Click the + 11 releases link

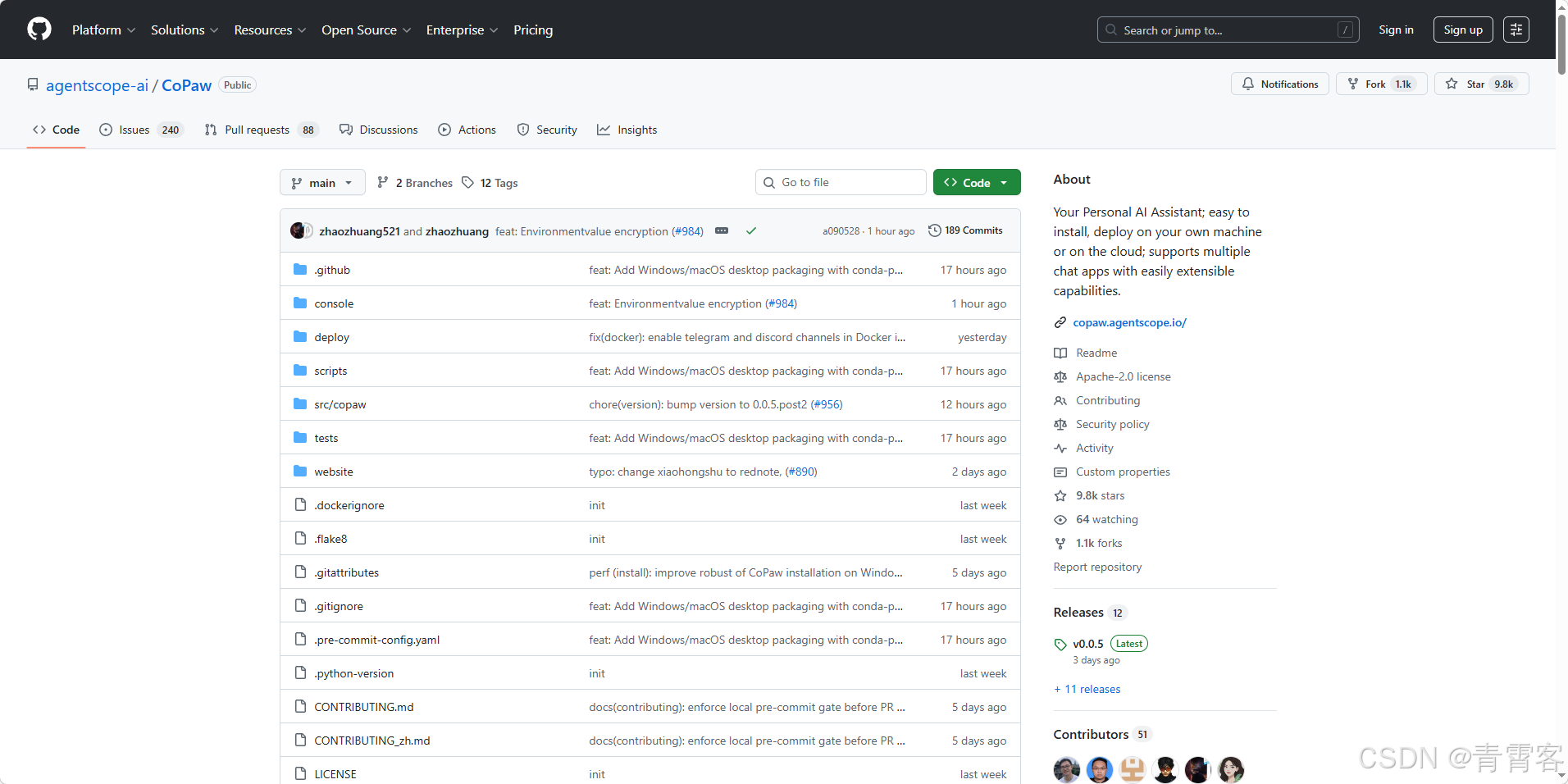pyautogui.click(x=1087, y=689)
